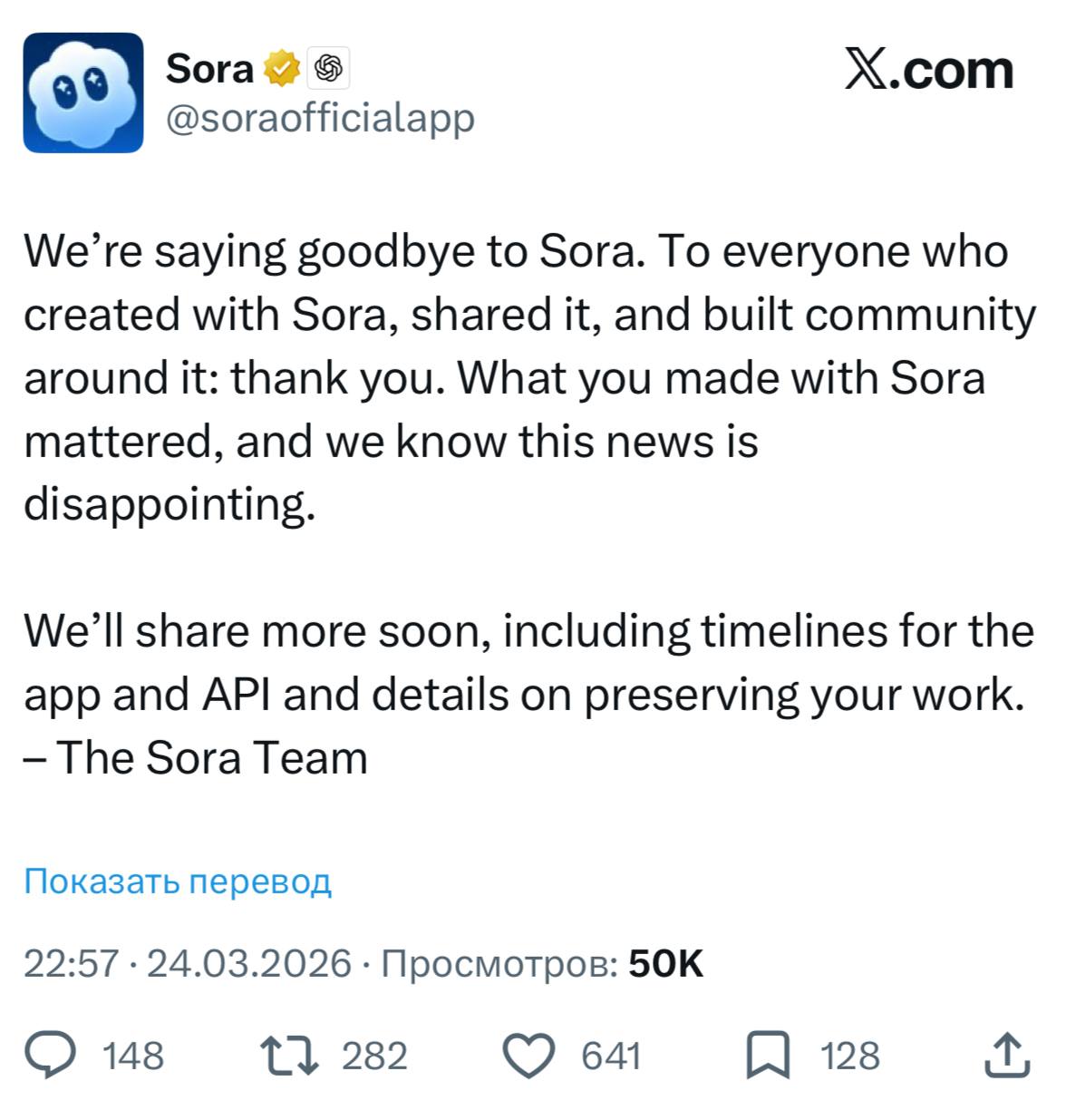Click the 22:57 post time
Viewport: 1066px width, 1120px height.
[x=71, y=963]
